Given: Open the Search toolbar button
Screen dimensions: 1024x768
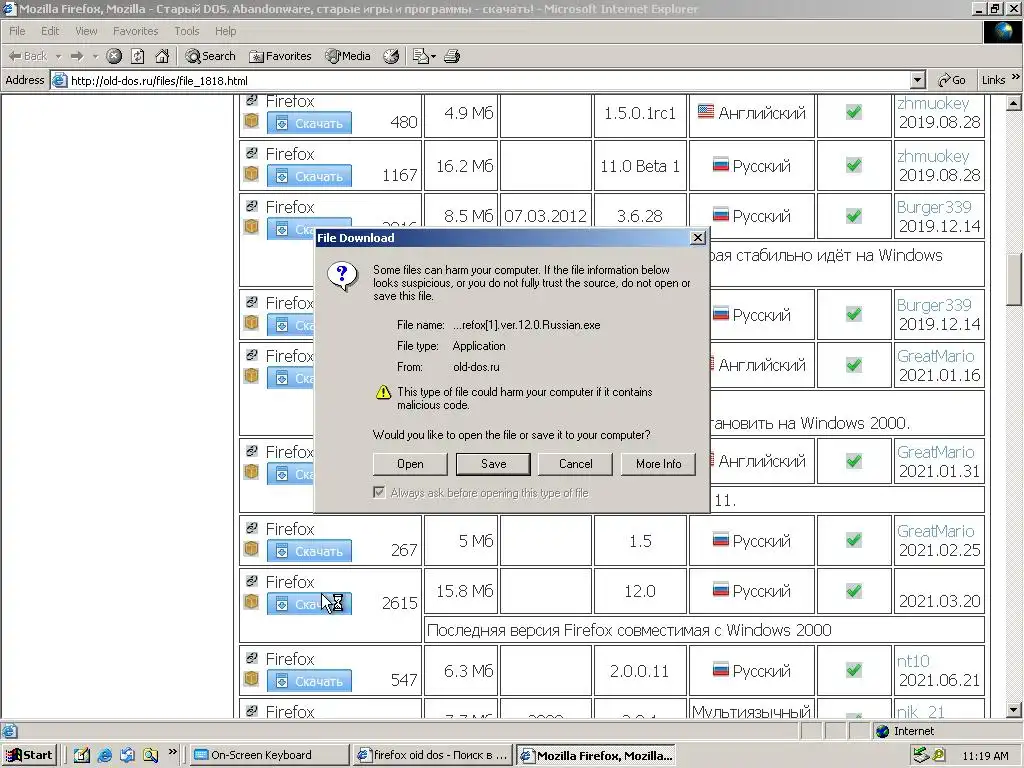Looking at the screenshot, I should pyautogui.click(x=210, y=56).
